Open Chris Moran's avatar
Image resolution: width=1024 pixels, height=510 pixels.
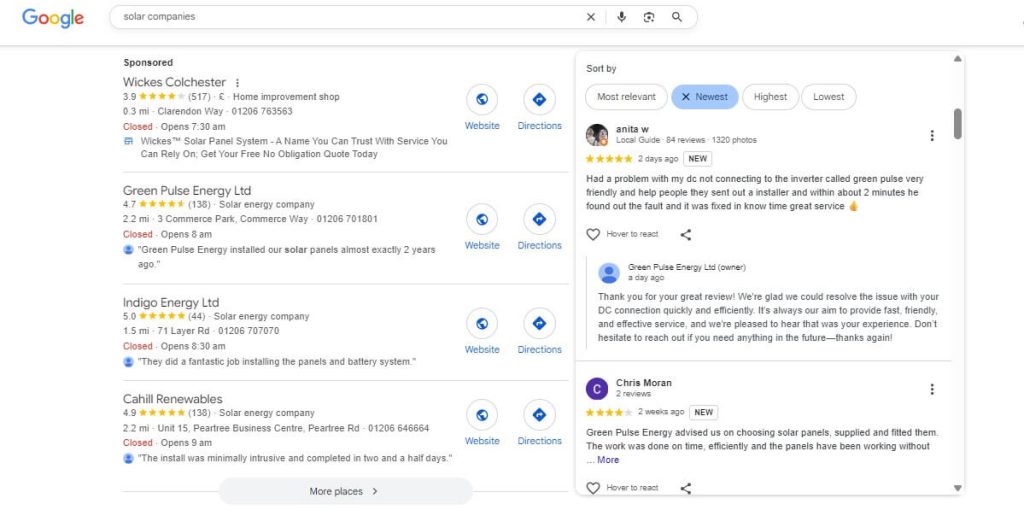click(597, 389)
